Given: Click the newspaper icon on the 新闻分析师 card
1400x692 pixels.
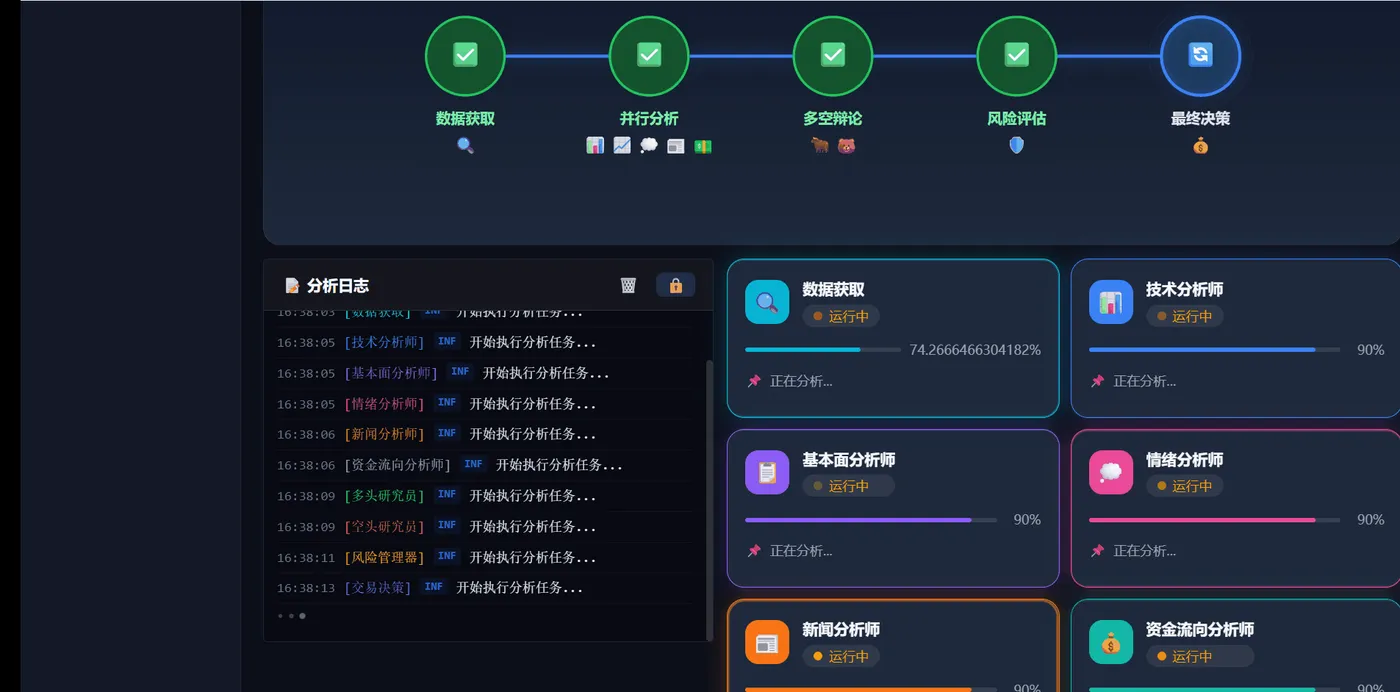Looking at the screenshot, I should 767,642.
